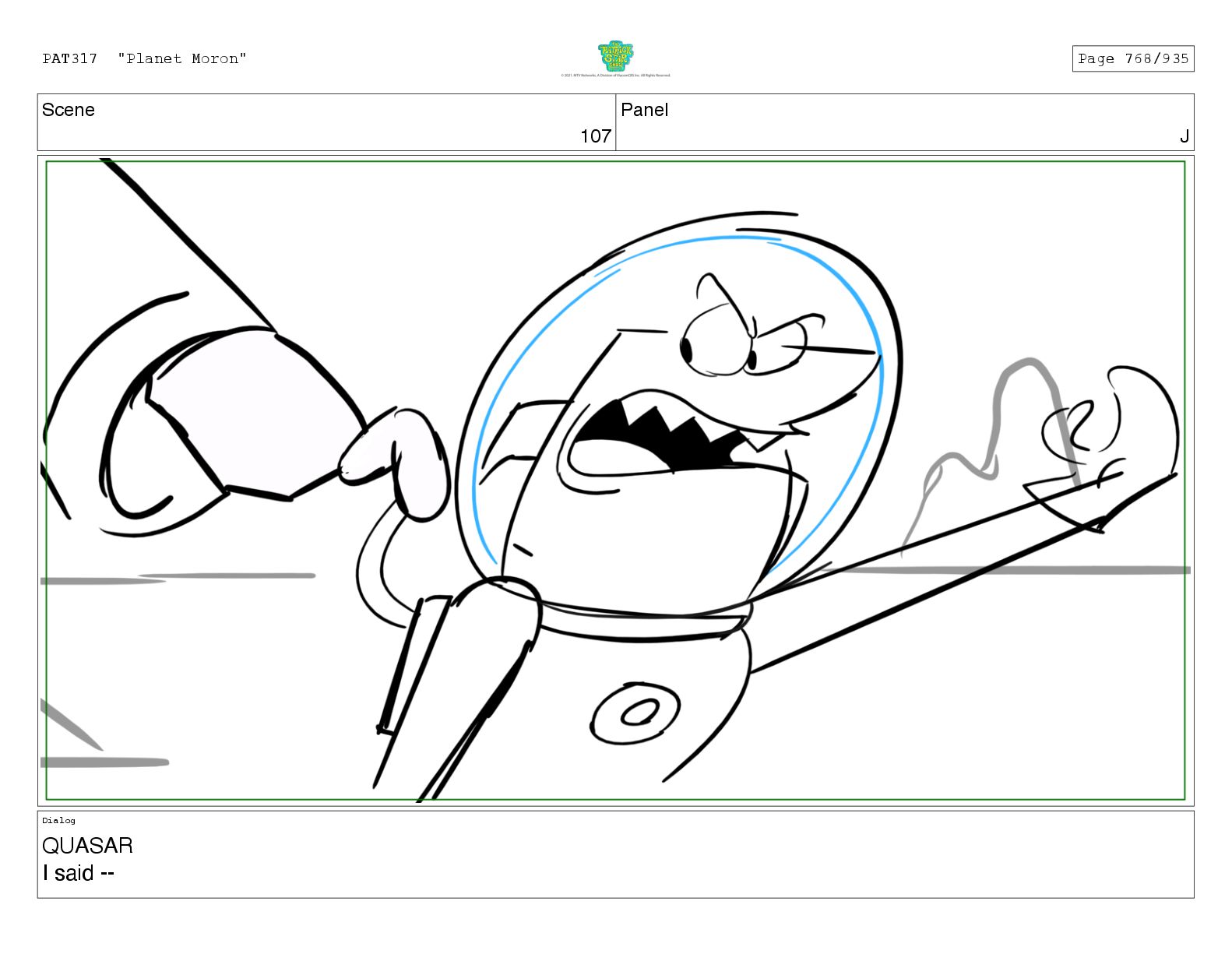Select the 'I said --' dialog line

79,873
